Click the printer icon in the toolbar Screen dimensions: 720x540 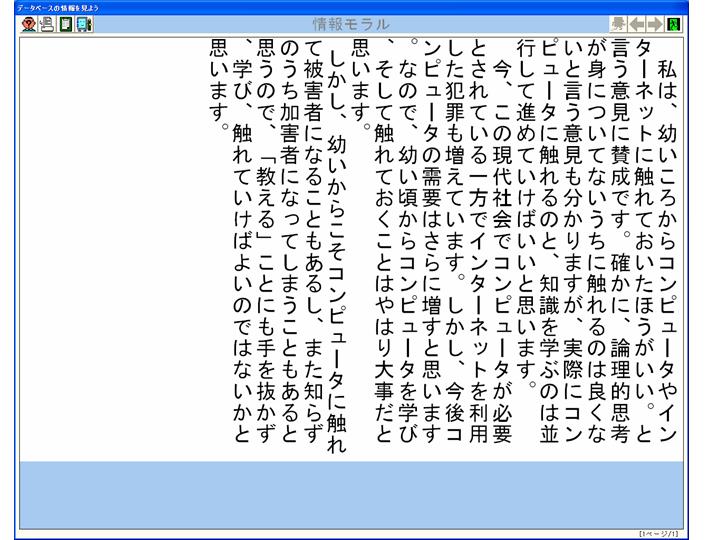(x=46, y=24)
